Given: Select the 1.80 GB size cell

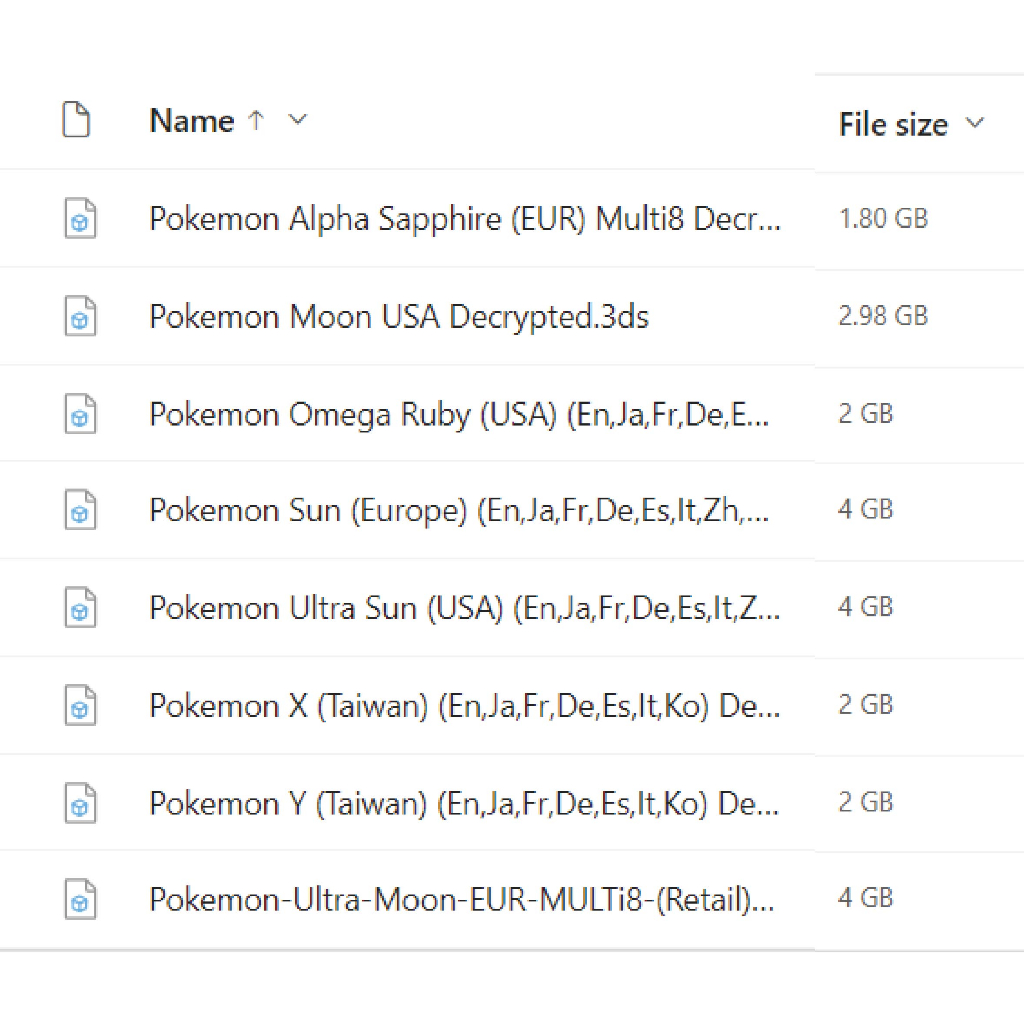Looking at the screenshot, I should point(883,218).
